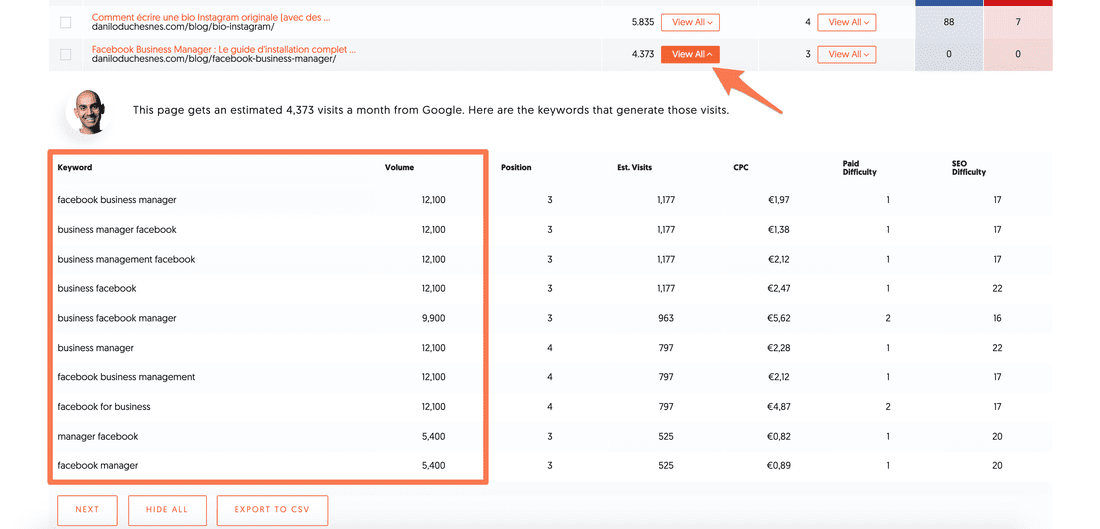Screen dimensions: 1100x529
Task: Select keyword 'facebook business manager'
Action: click(x=116, y=200)
